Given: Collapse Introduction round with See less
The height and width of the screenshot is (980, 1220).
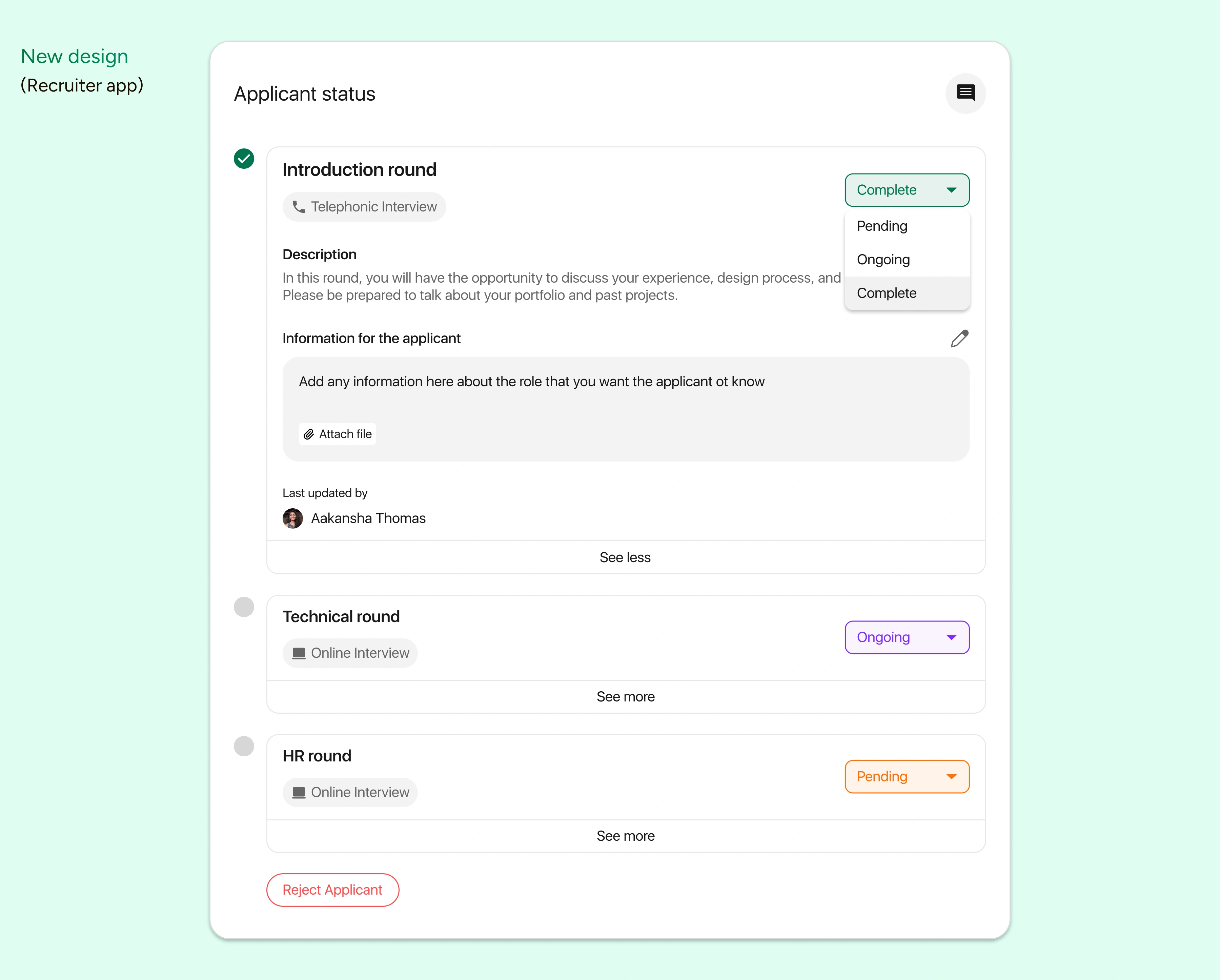Looking at the screenshot, I should click(x=625, y=557).
